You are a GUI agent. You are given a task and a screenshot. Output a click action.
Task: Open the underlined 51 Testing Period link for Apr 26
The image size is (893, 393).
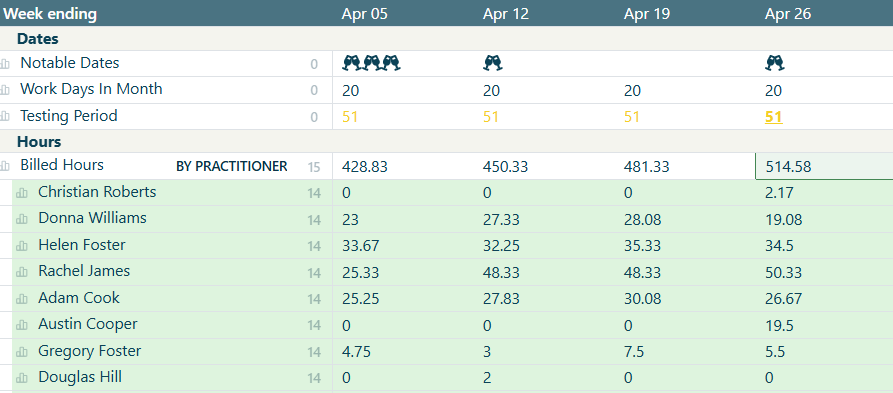pyautogui.click(x=773, y=117)
